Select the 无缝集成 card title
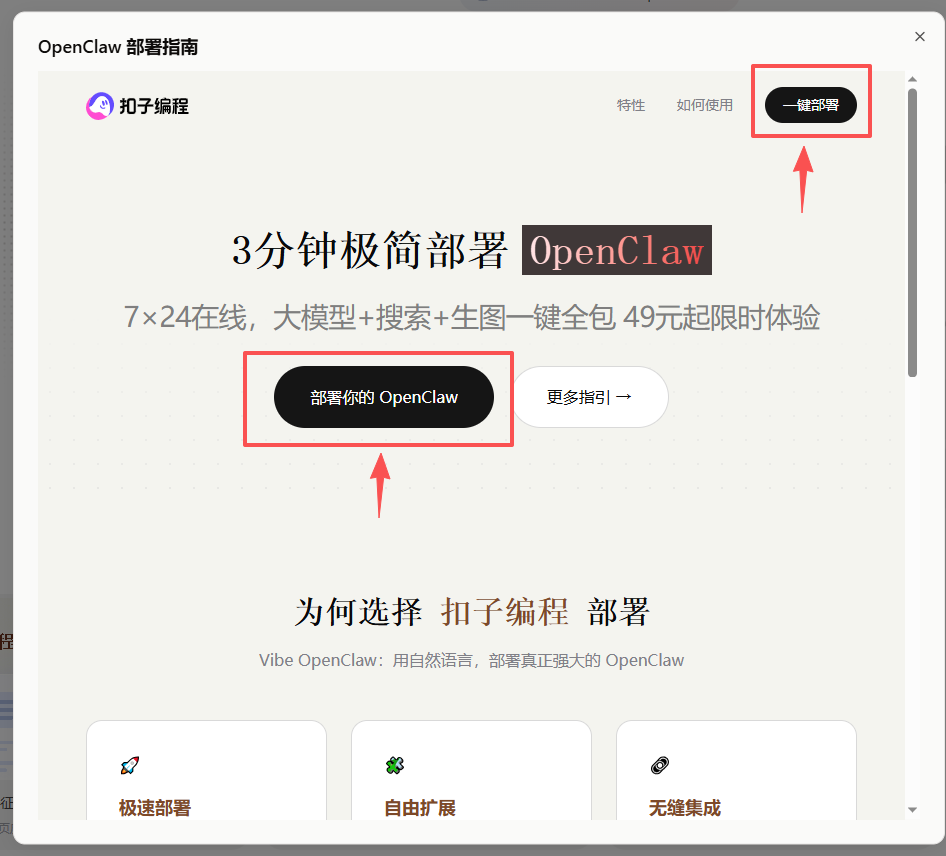 pyautogui.click(x=685, y=807)
